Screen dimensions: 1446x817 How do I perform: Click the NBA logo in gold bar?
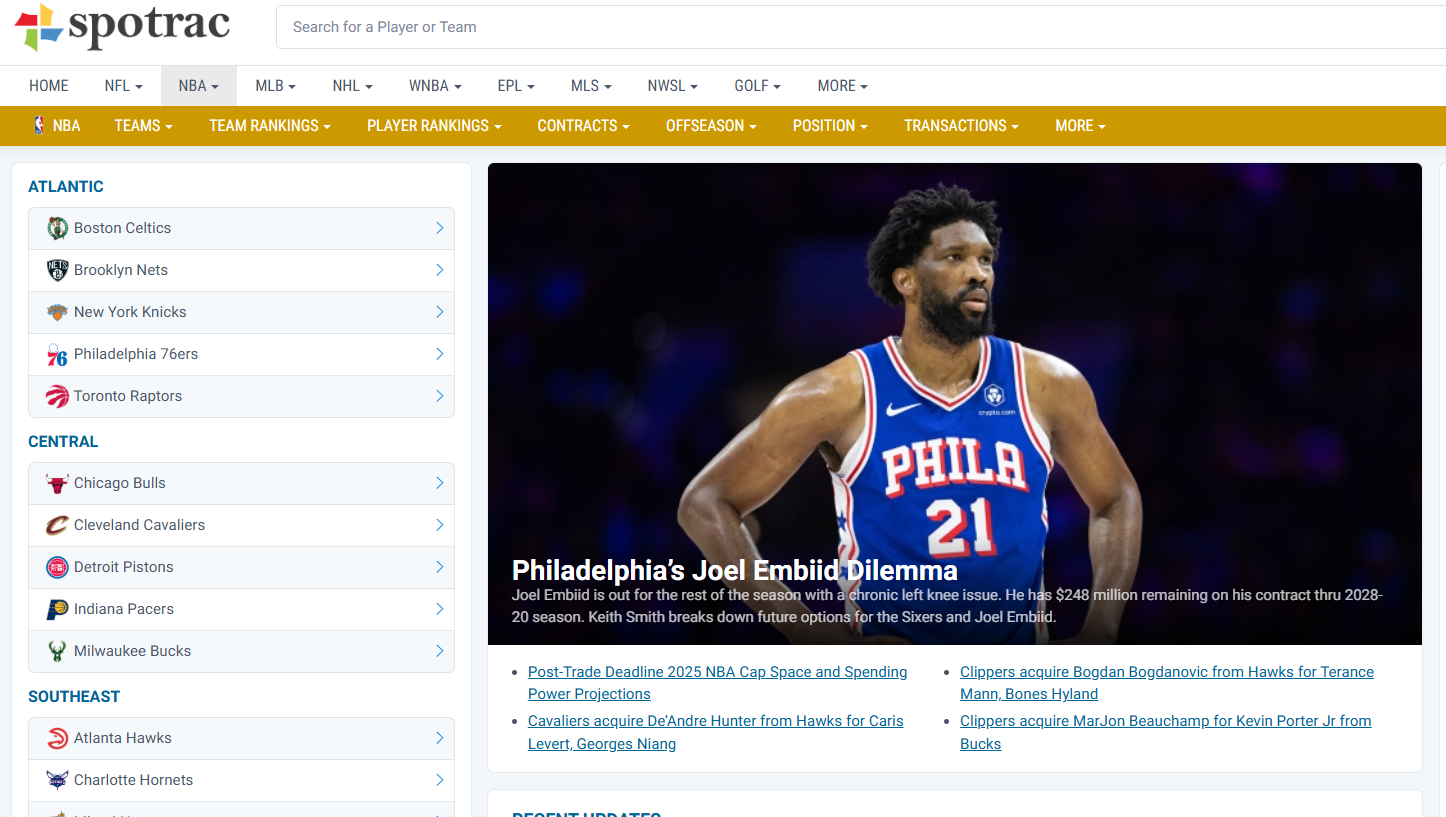pyautogui.click(x=39, y=126)
